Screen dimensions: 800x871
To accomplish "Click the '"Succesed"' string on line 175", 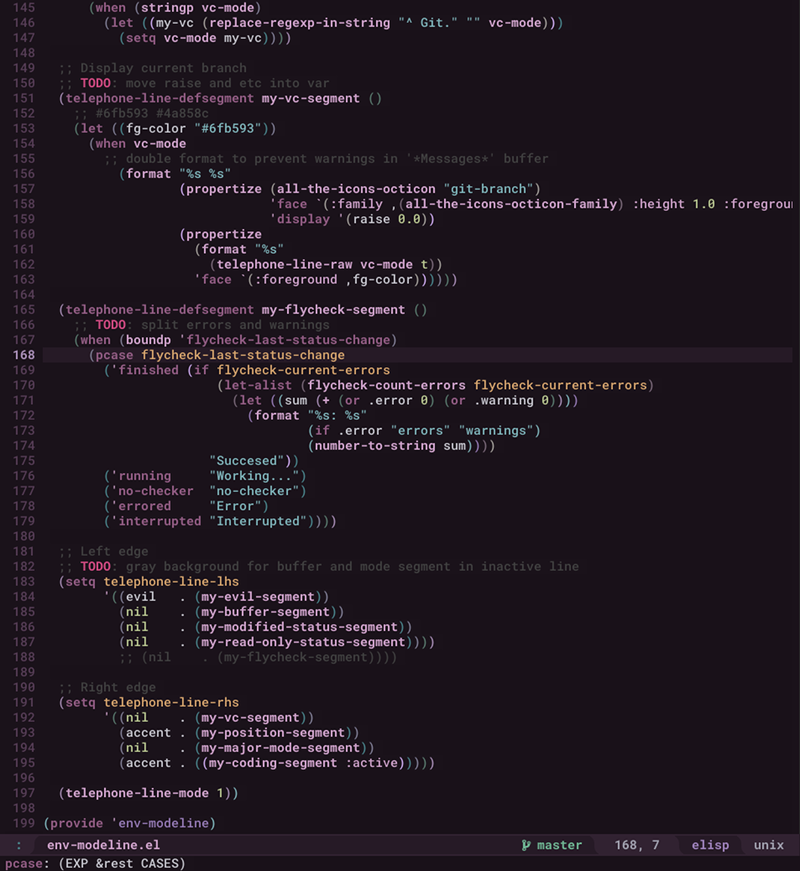I will click(x=247, y=460).
